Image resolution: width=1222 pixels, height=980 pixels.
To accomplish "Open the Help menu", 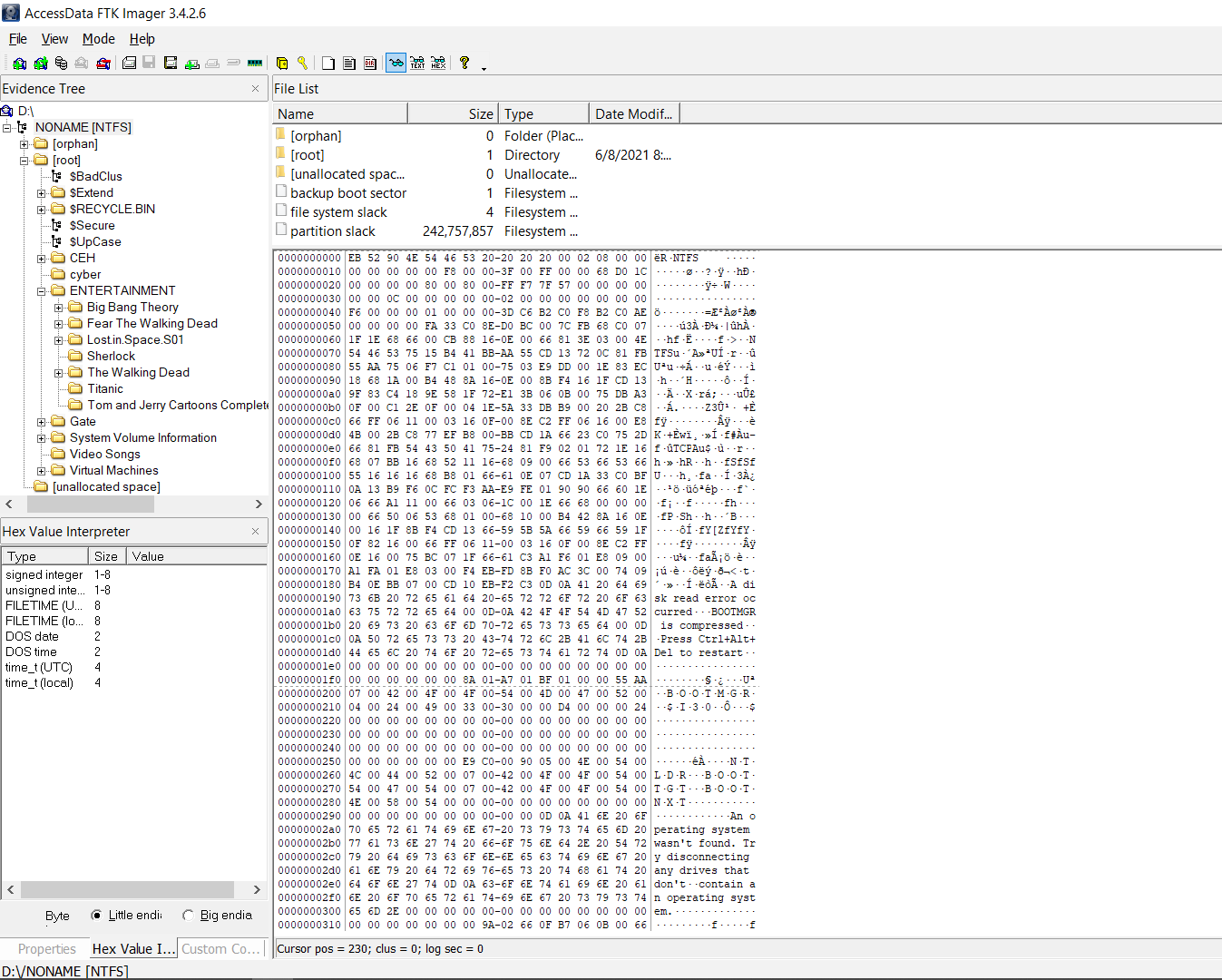I will 142,39.
